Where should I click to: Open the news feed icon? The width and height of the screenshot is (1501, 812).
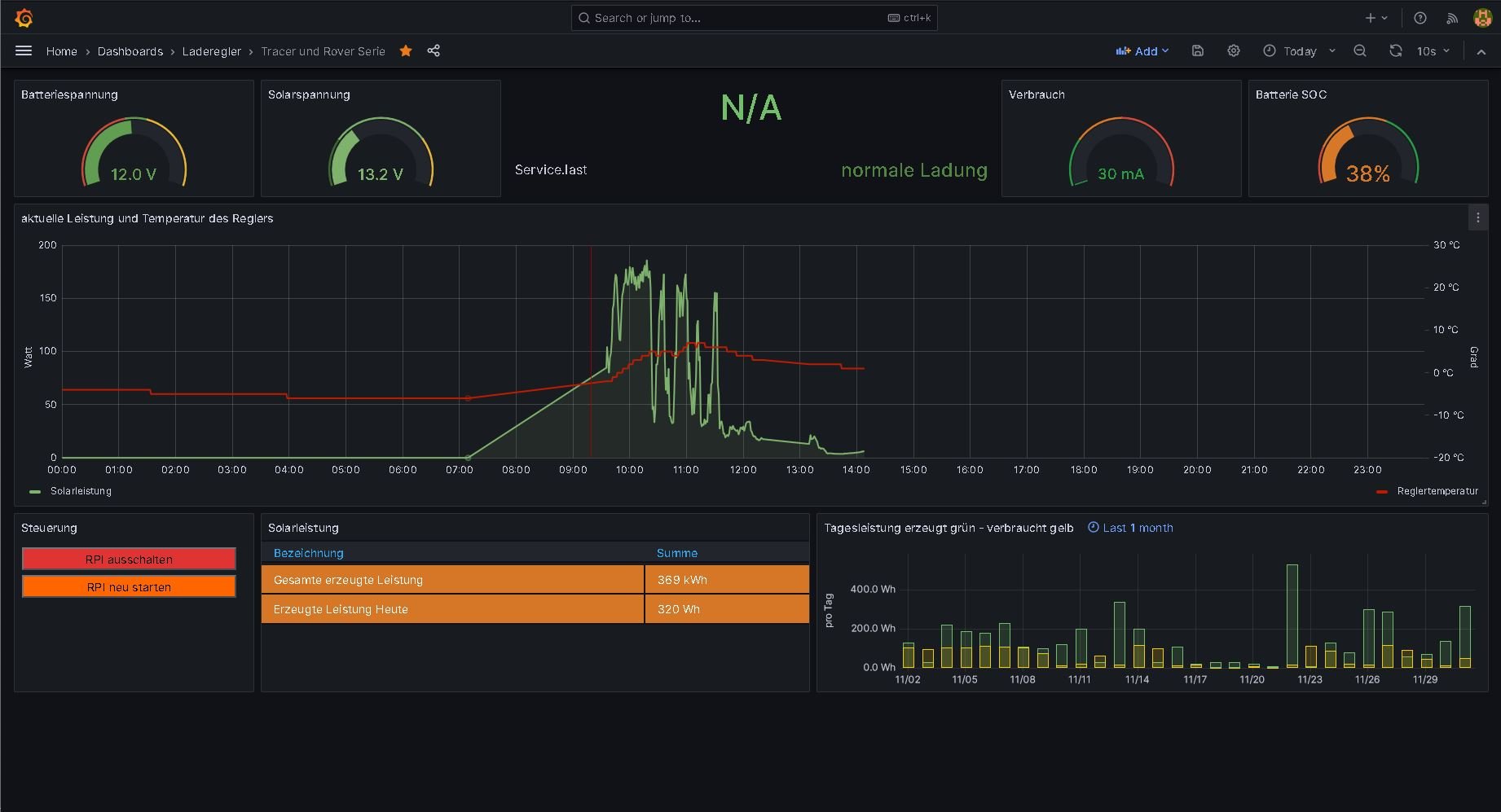1452,18
